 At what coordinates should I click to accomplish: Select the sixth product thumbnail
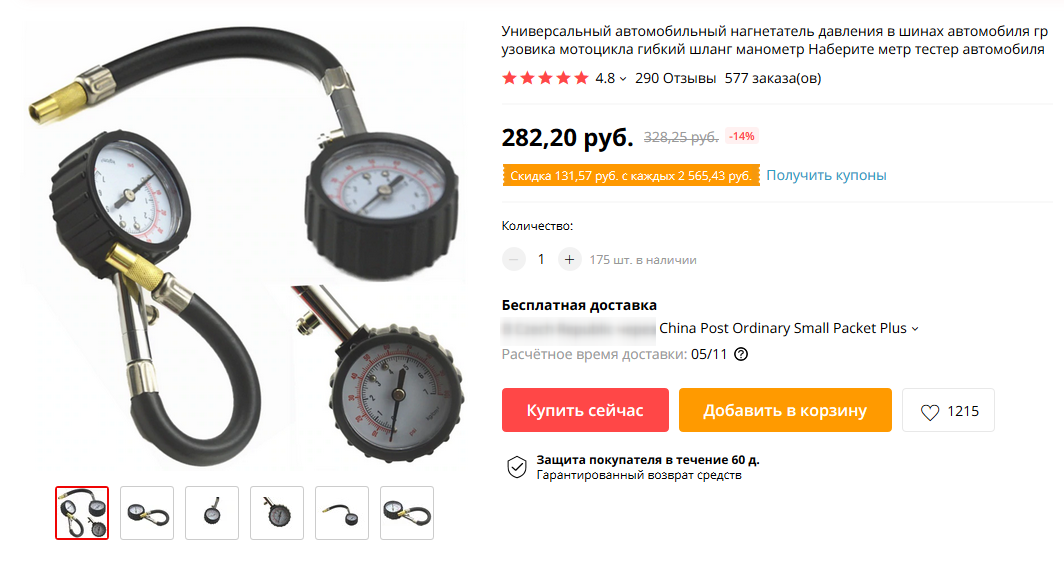click(x=407, y=513)
